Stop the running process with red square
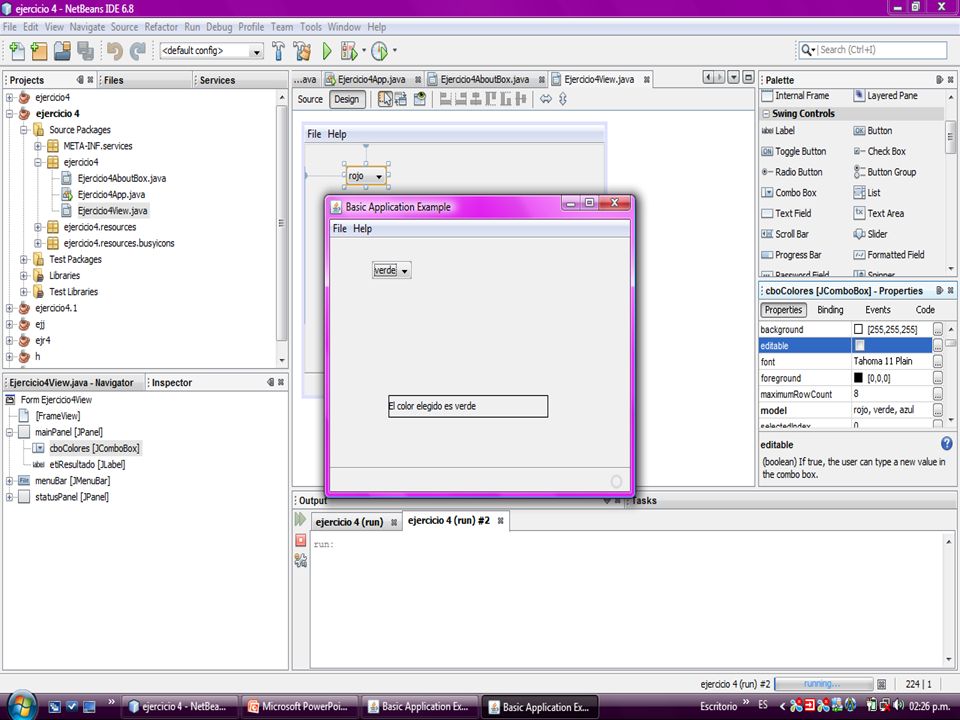 [x=301, y=540]
